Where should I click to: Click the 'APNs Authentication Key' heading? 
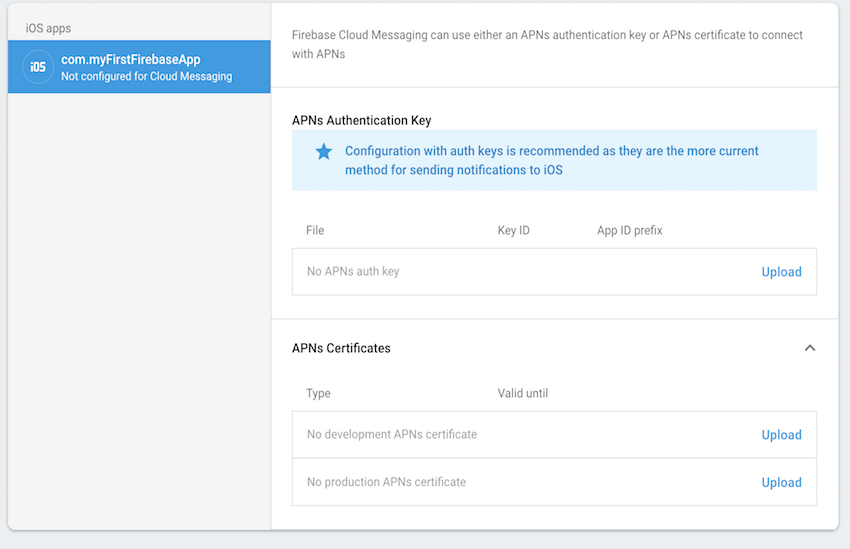coord(361,120)
